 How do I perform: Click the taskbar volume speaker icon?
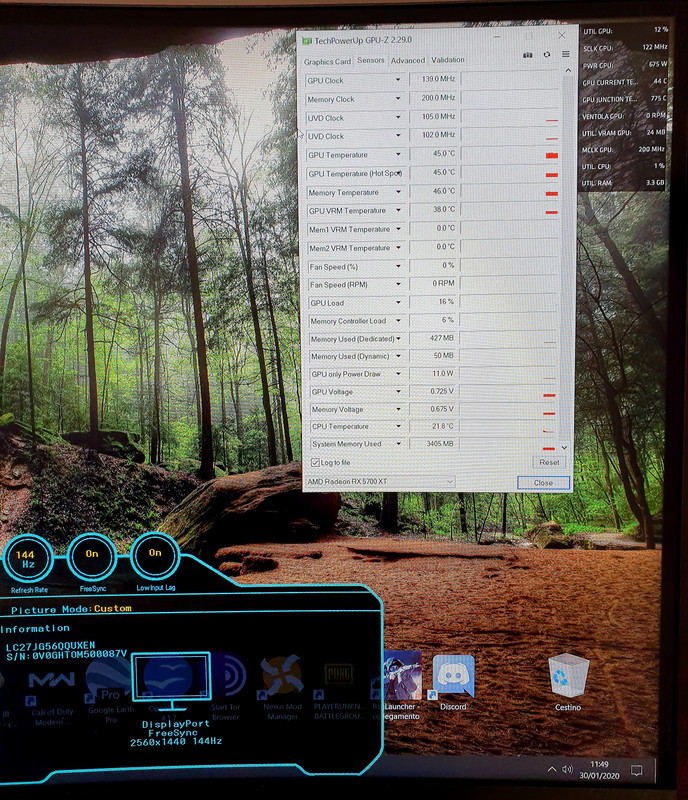coord(567,769)
